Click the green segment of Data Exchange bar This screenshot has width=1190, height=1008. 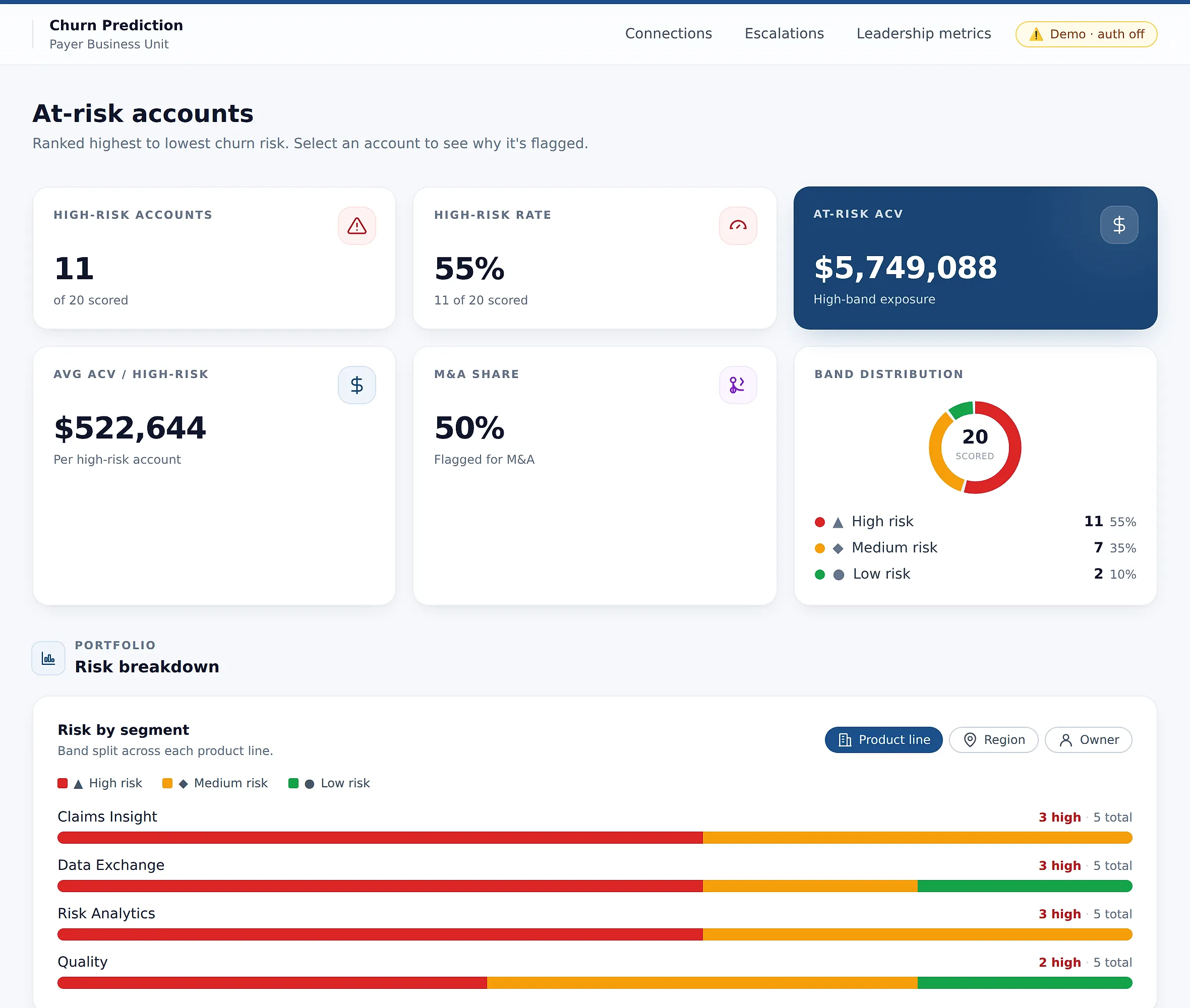pos(1025,887)
